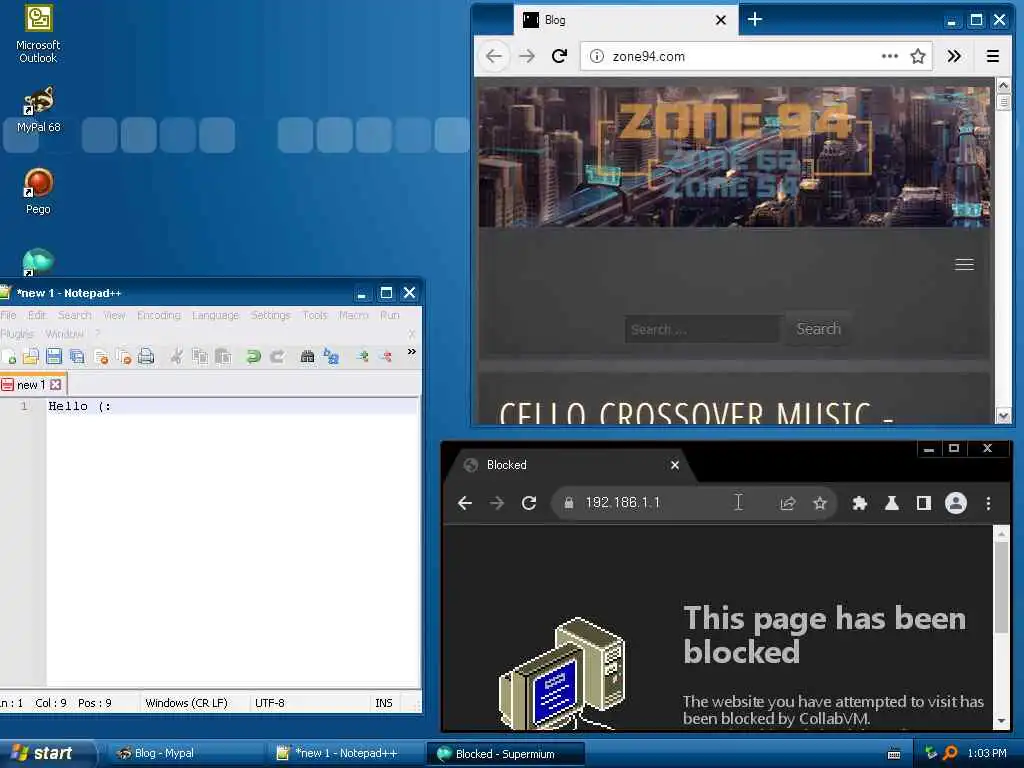Open the File menu in Notepad++

8,315
